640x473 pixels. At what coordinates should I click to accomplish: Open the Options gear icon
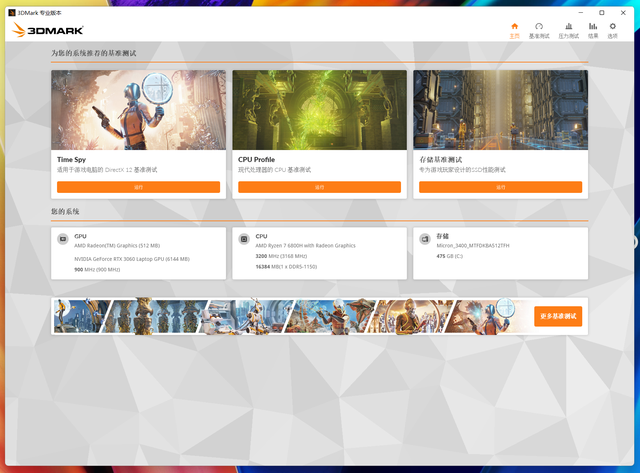coord(612,27)
